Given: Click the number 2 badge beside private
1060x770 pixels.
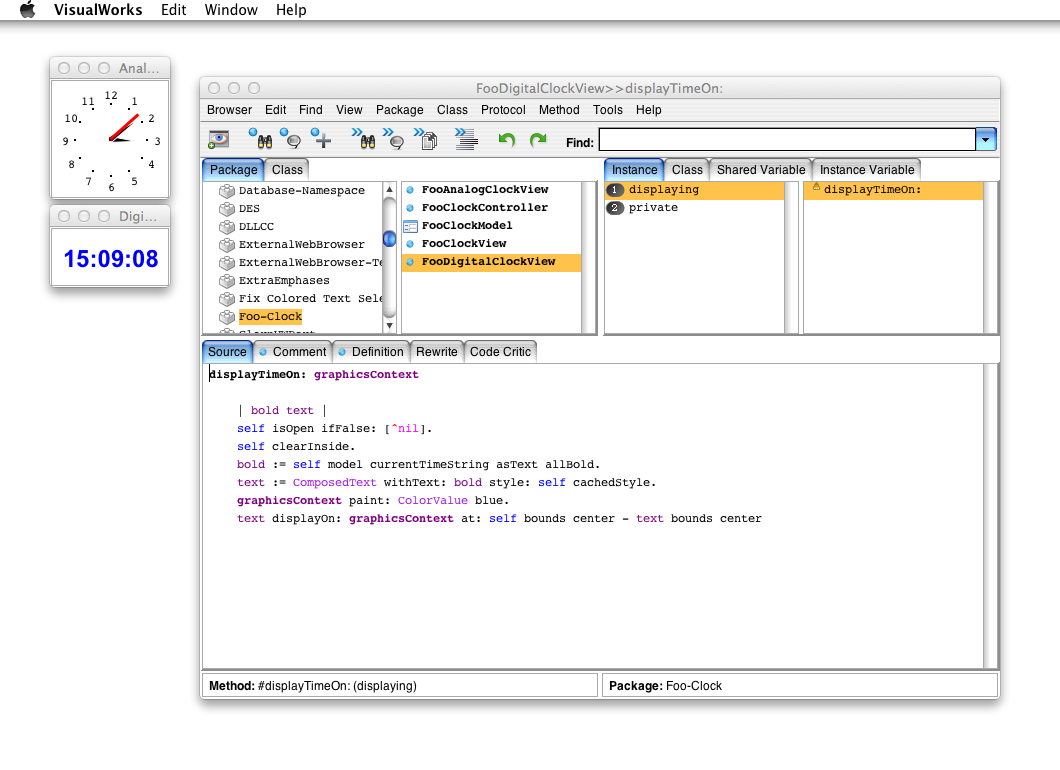Looking at the screenshot, I should pyautogui.click(x=615, y=208).
